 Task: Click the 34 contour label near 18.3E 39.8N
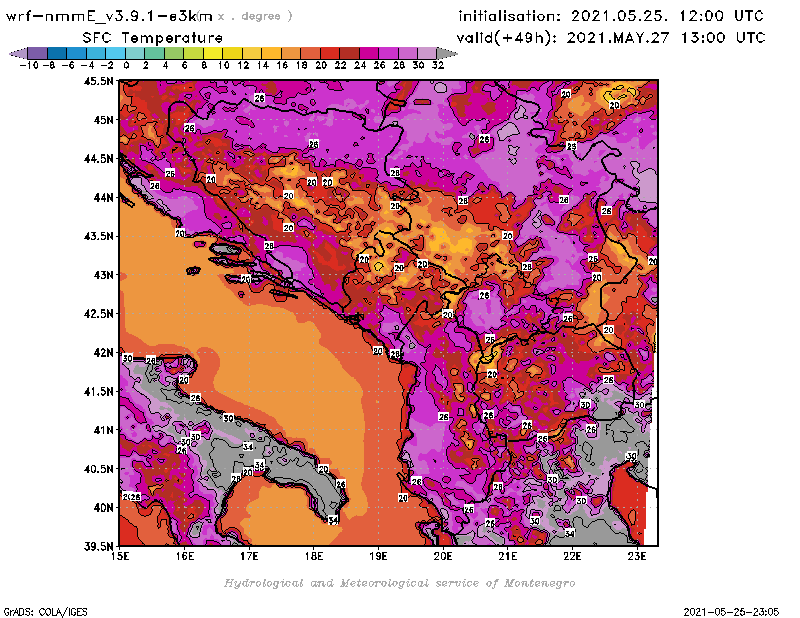tap(333, 520)
